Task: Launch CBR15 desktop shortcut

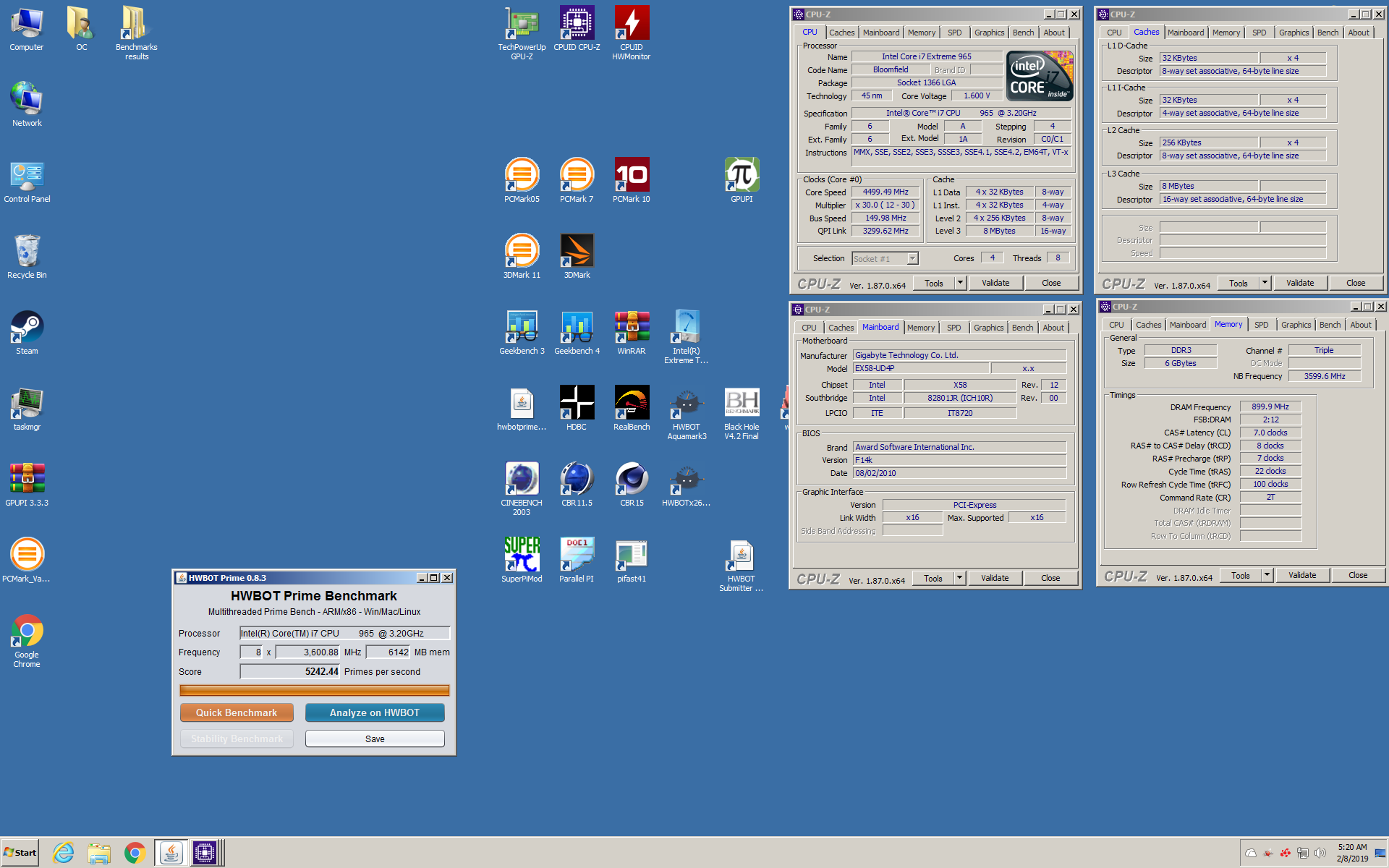Action: click(x=631, y=485)
